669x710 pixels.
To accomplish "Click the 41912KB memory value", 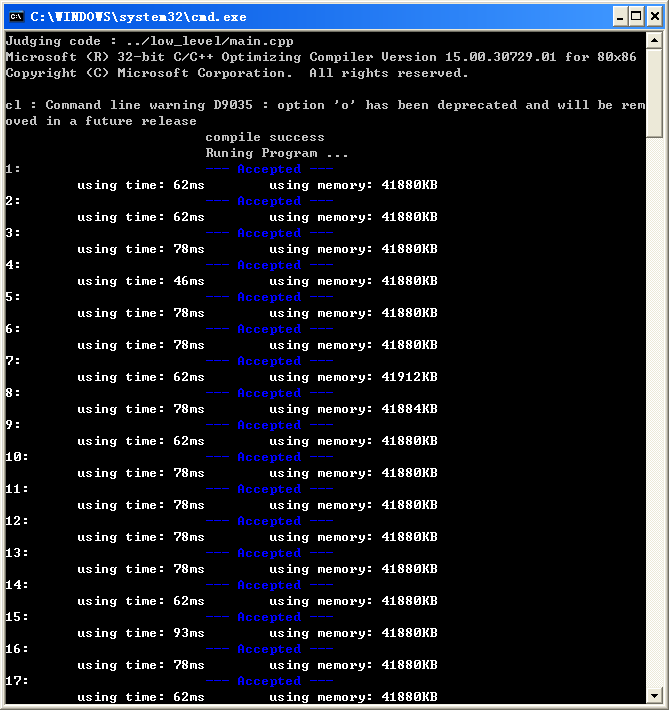I will click(409, 377).
